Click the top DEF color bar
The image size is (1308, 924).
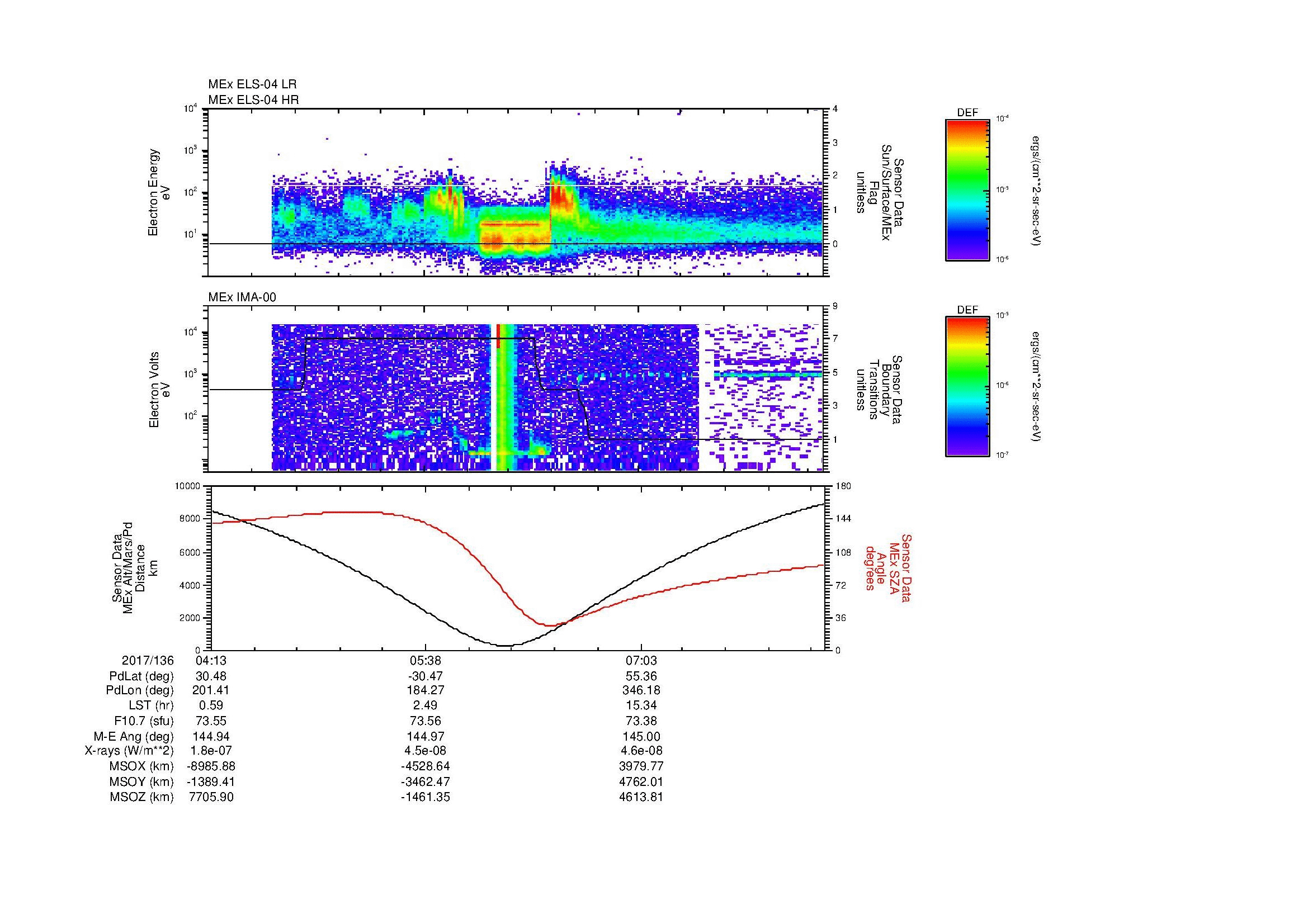coord(967,189)
